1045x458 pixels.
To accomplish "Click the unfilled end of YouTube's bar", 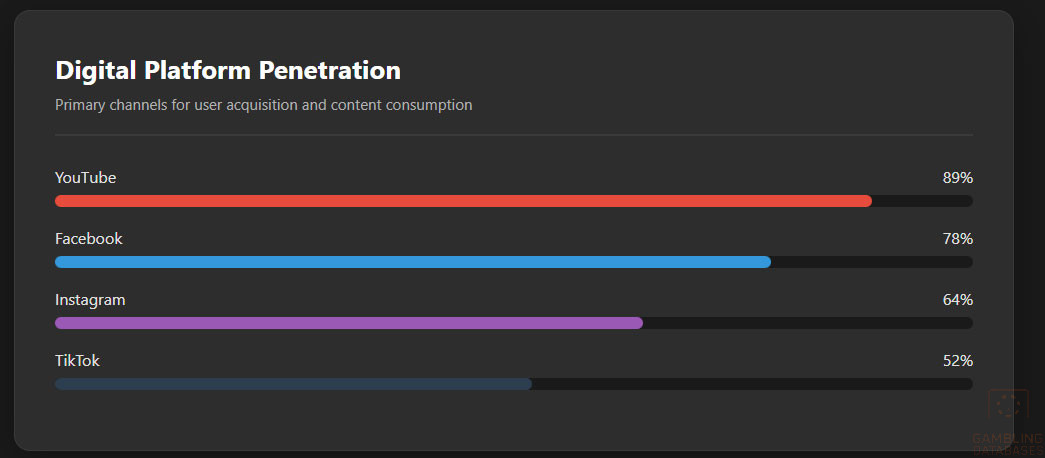I will 922,201.
